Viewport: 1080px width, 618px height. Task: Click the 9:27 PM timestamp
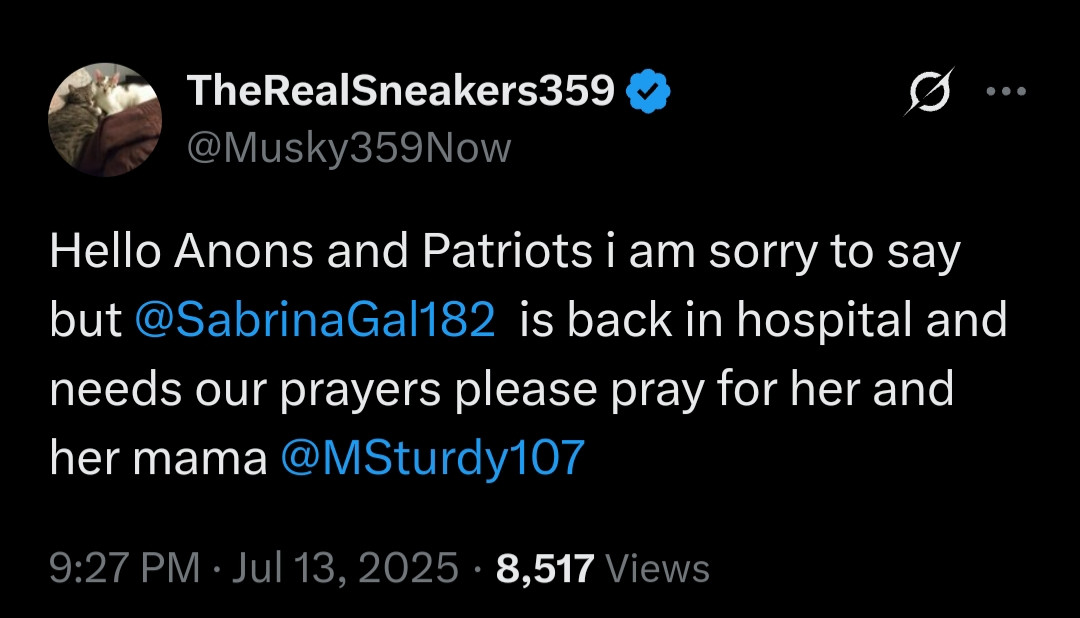(x=125, y=568)
